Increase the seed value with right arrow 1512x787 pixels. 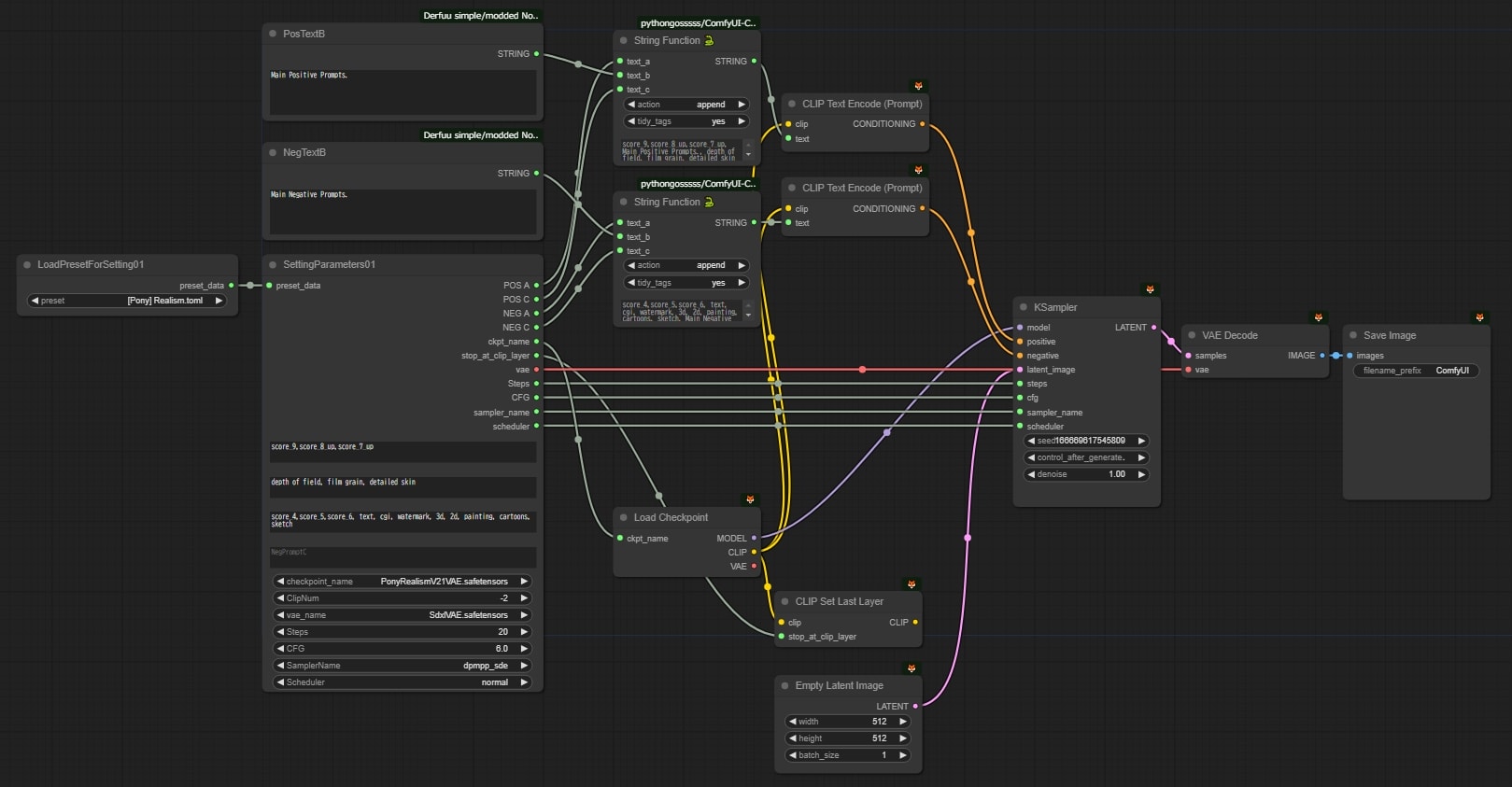click(1140, 441)
